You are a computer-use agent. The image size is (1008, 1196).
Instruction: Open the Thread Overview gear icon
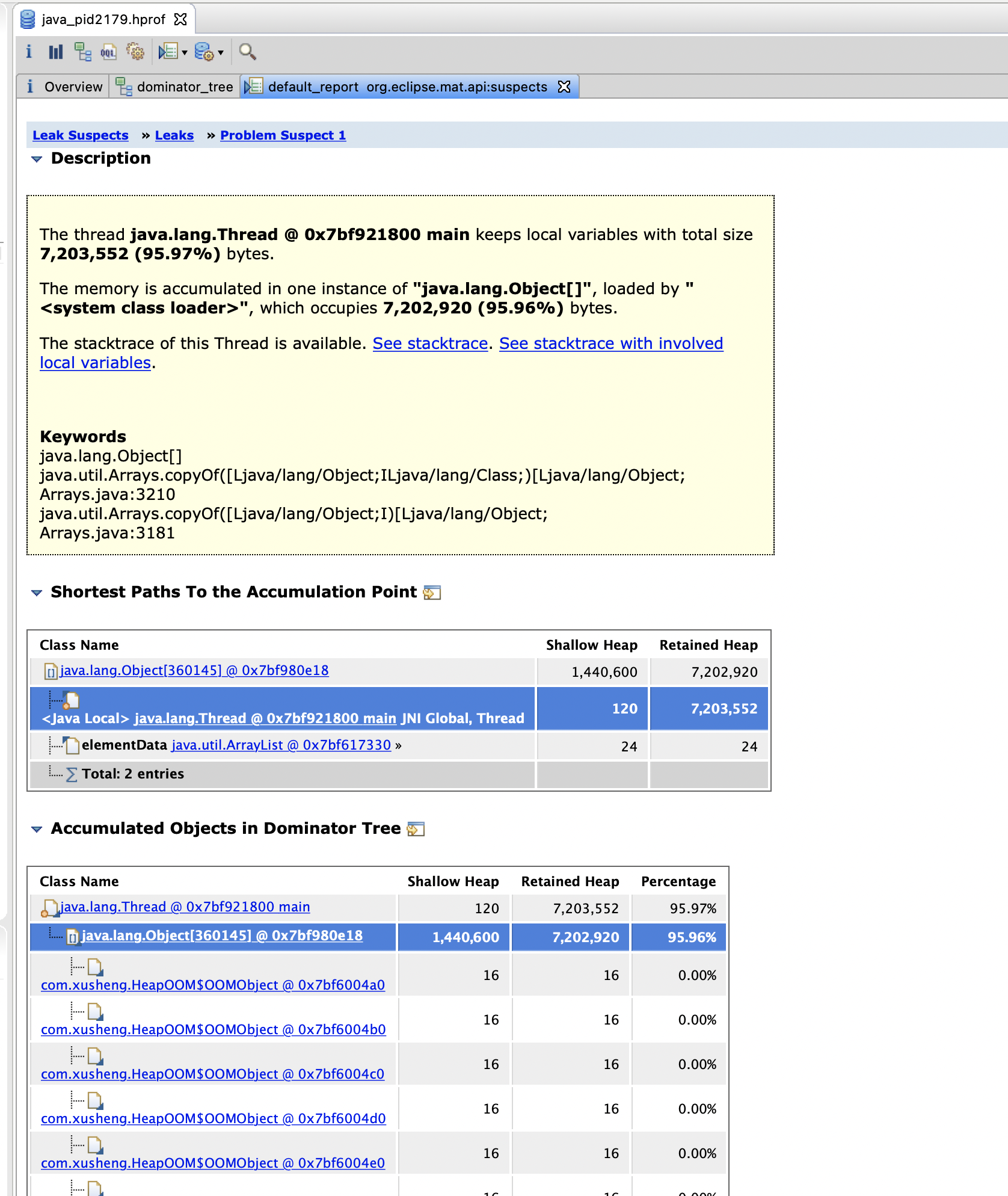click(135, 52)
